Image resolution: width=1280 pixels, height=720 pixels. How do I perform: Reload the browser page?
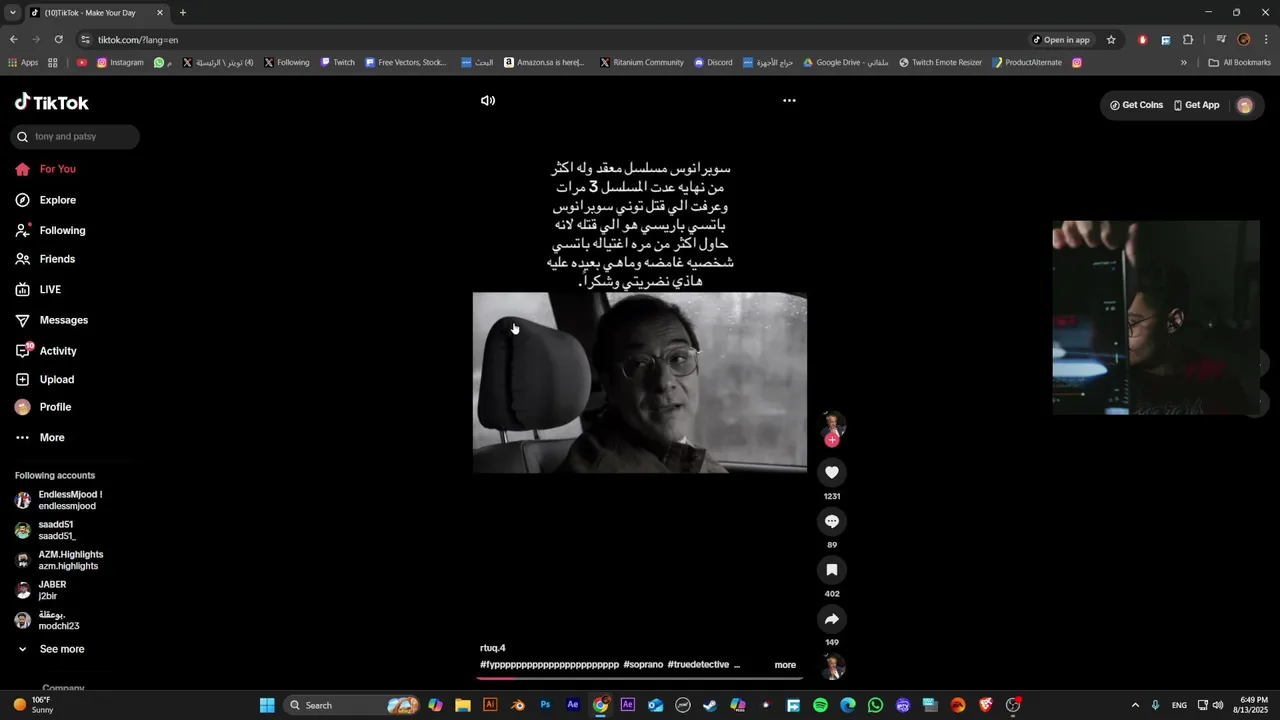coord(59,40)
